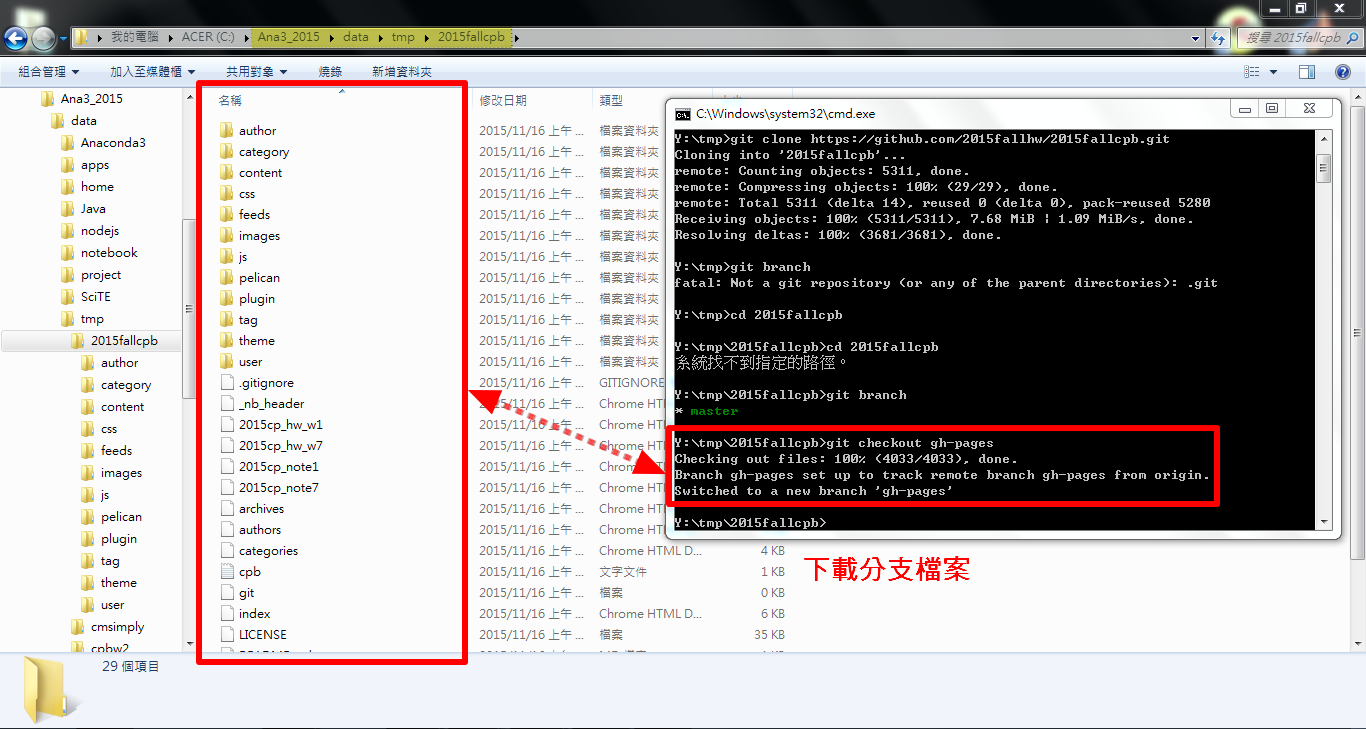Select Ana3_2015 in the navigation tree
Screen dimensions: 1366x729
(91, 99)
